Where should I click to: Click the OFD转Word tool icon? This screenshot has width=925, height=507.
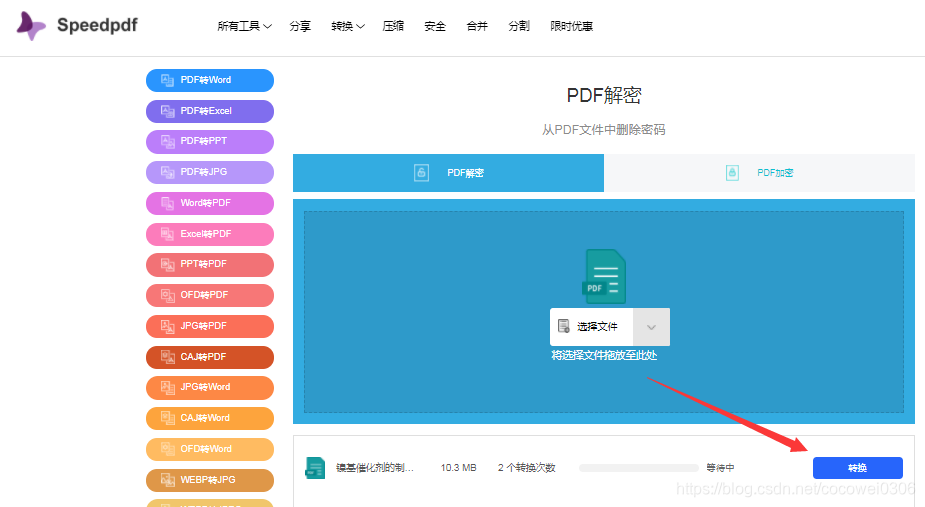pos(168,449)
